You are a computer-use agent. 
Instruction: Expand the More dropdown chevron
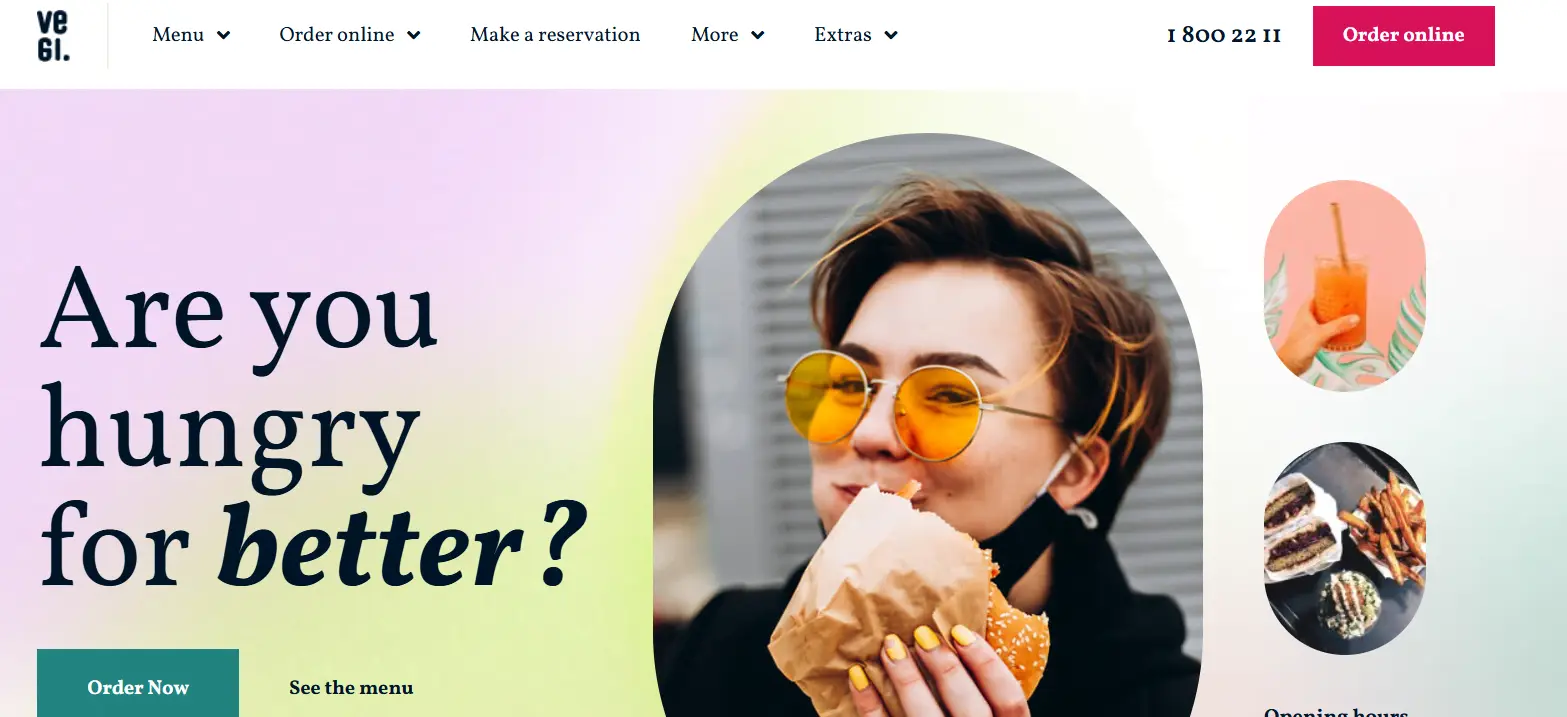(x=757, y=35)
